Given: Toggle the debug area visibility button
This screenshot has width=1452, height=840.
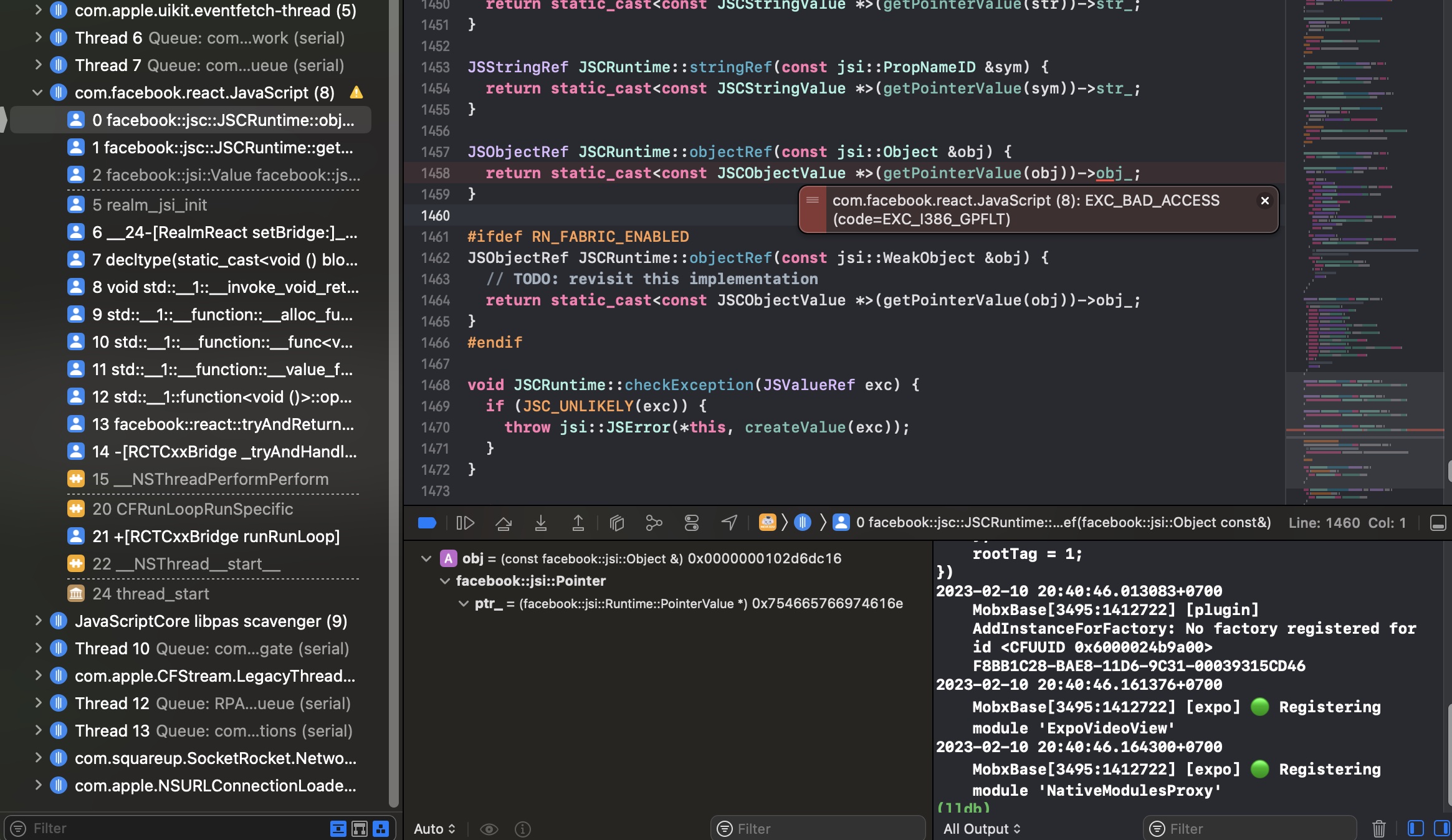Looking at the screenshot, I should pos(1438,523).
